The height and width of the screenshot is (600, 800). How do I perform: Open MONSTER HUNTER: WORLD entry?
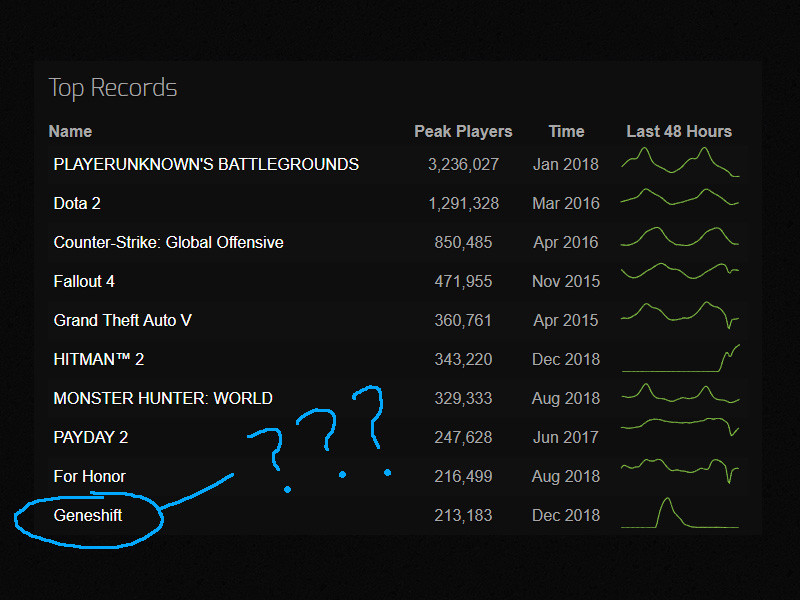pyautogui.click(x=163, y=398)
